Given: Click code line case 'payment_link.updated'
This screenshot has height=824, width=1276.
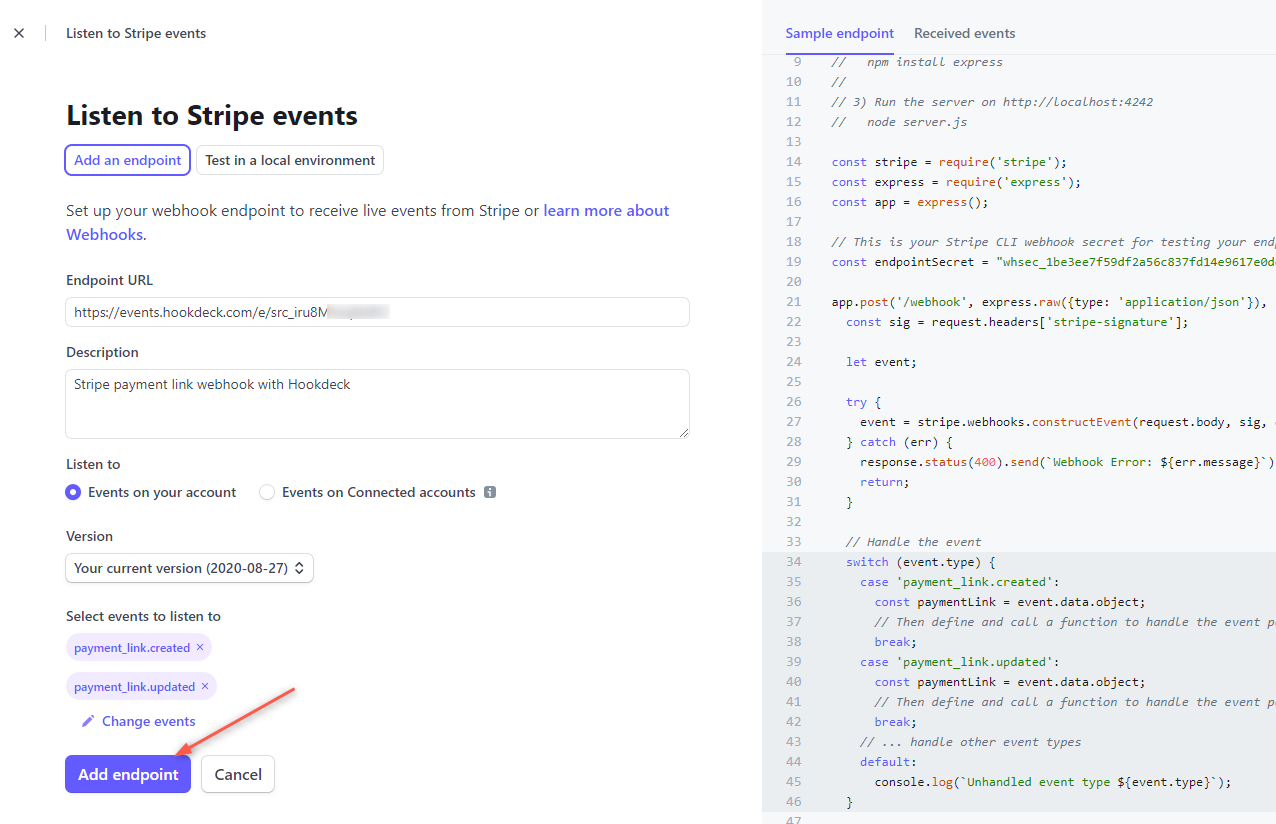Looking at the screenshot, I should click(959, 662).
